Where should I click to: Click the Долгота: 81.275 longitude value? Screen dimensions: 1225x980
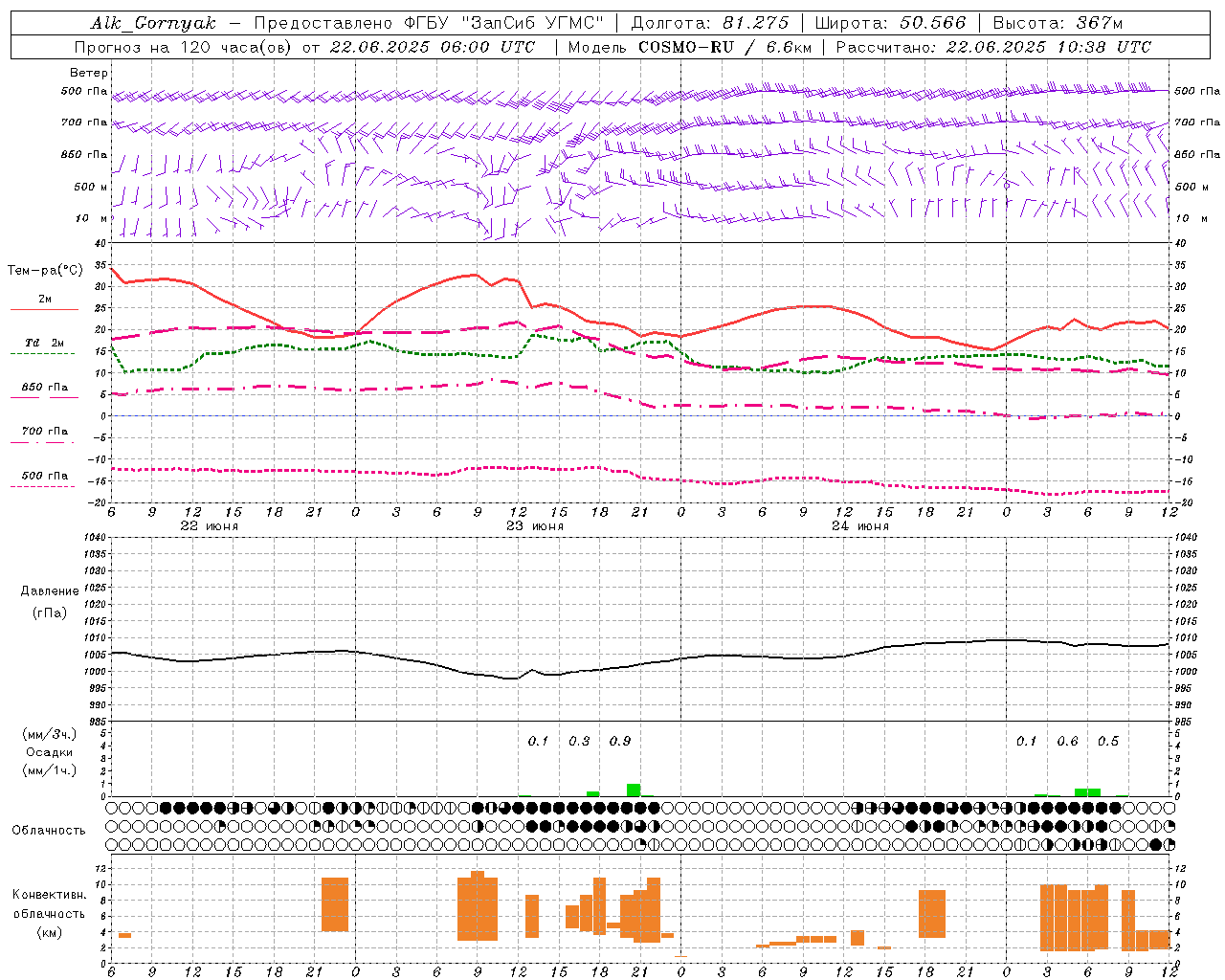click(x=710, y=23)
